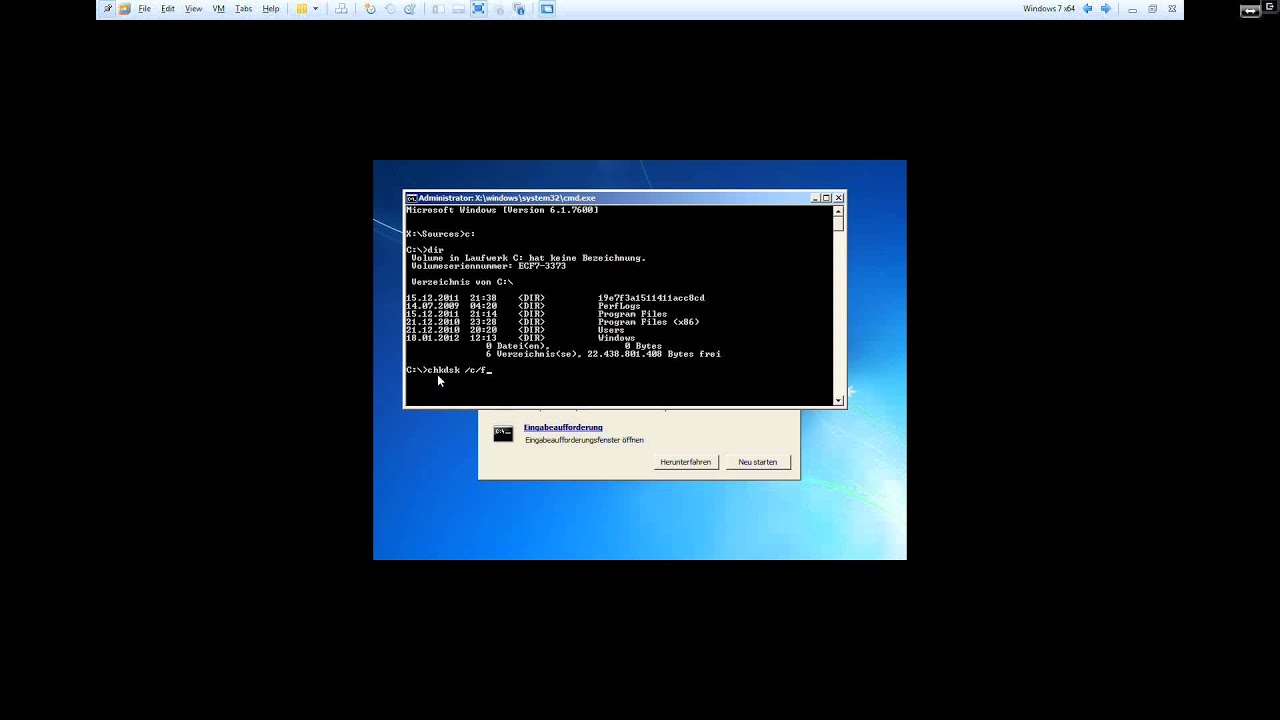The image size is (1280, 720).
Task: Click the 'Program Files (x86)' directory entry
Action: tap(648, 322)
